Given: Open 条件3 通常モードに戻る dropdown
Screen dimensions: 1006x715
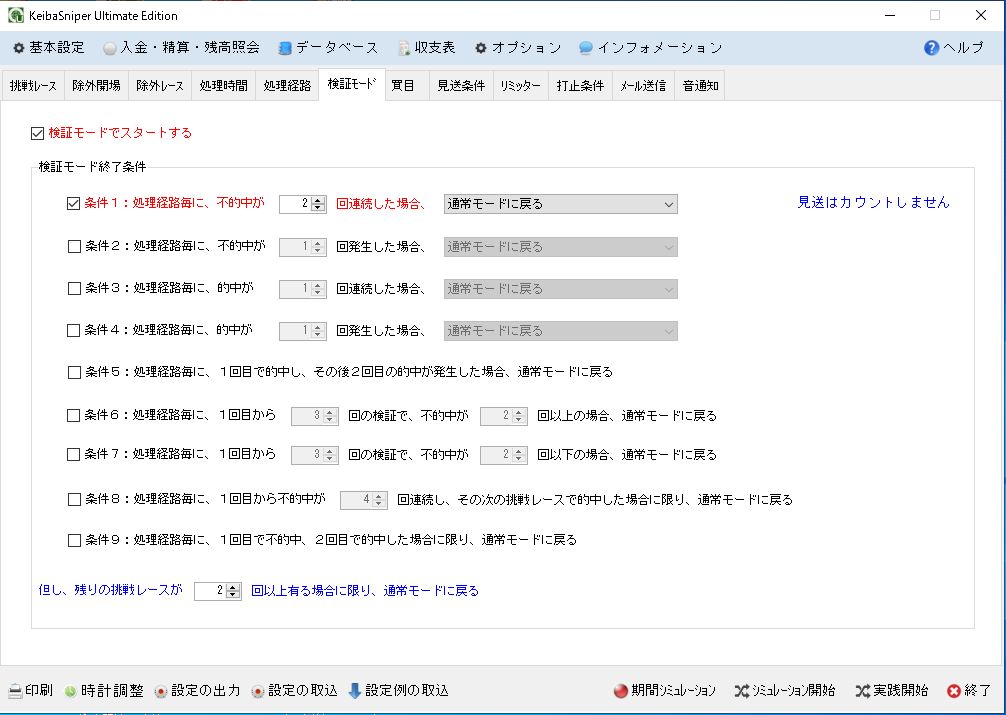Looking at the screenshot, I should point(561,289).
